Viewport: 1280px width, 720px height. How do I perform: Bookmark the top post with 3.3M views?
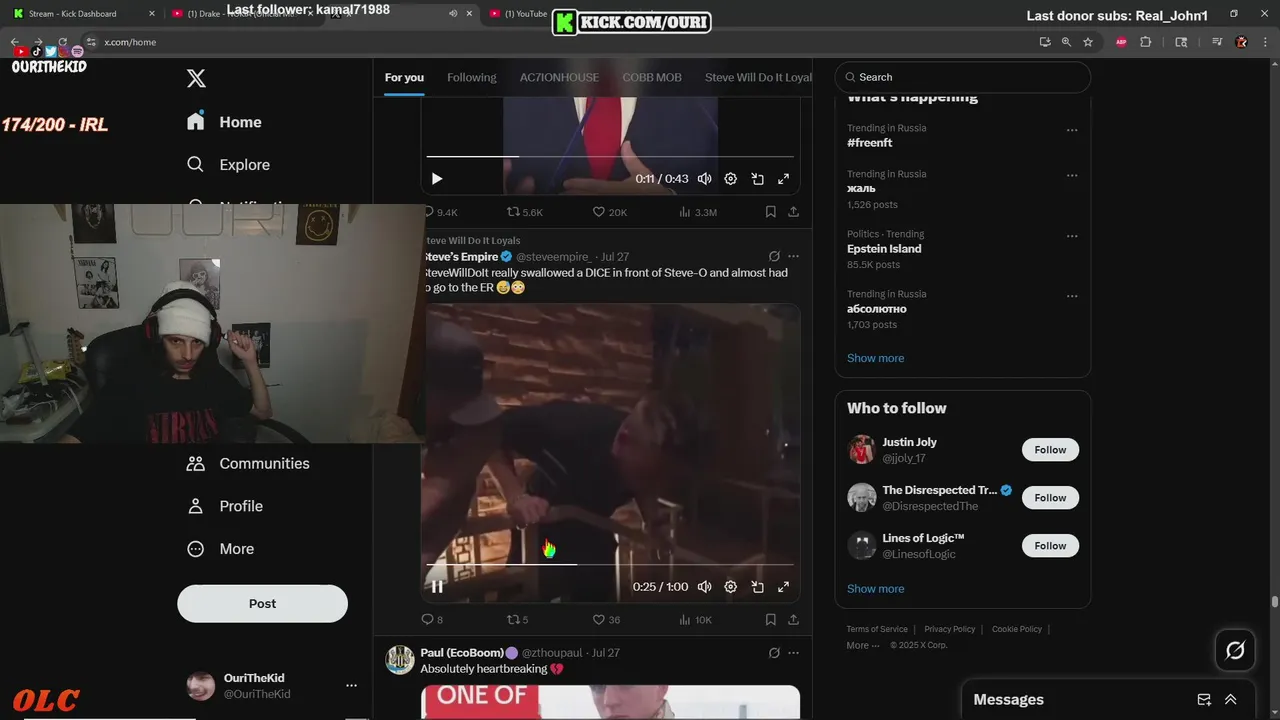771,212
